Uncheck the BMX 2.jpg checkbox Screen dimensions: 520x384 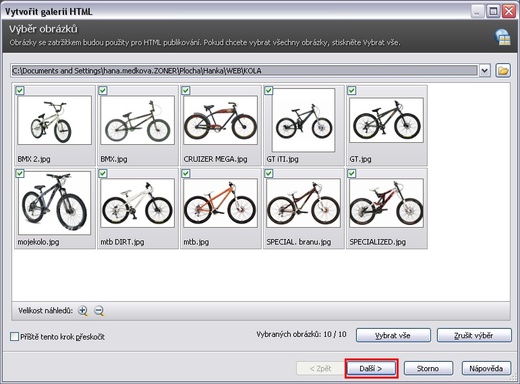(x=20, y=90)
